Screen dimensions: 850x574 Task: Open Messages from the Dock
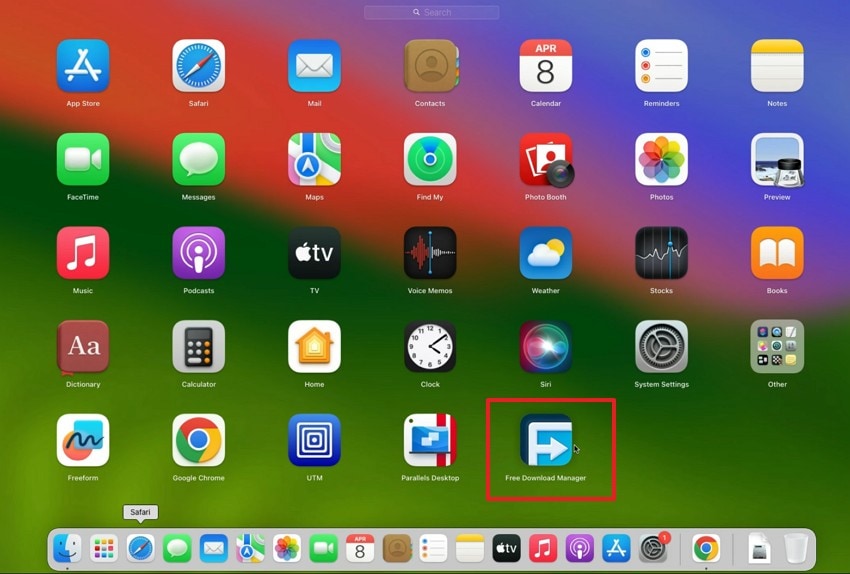(177, 549)
